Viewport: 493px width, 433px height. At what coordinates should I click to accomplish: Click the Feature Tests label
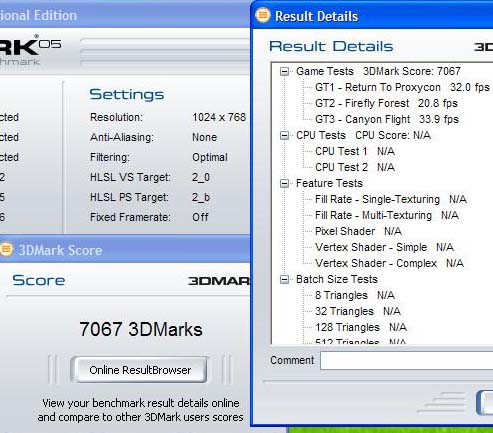coord(329,183)
